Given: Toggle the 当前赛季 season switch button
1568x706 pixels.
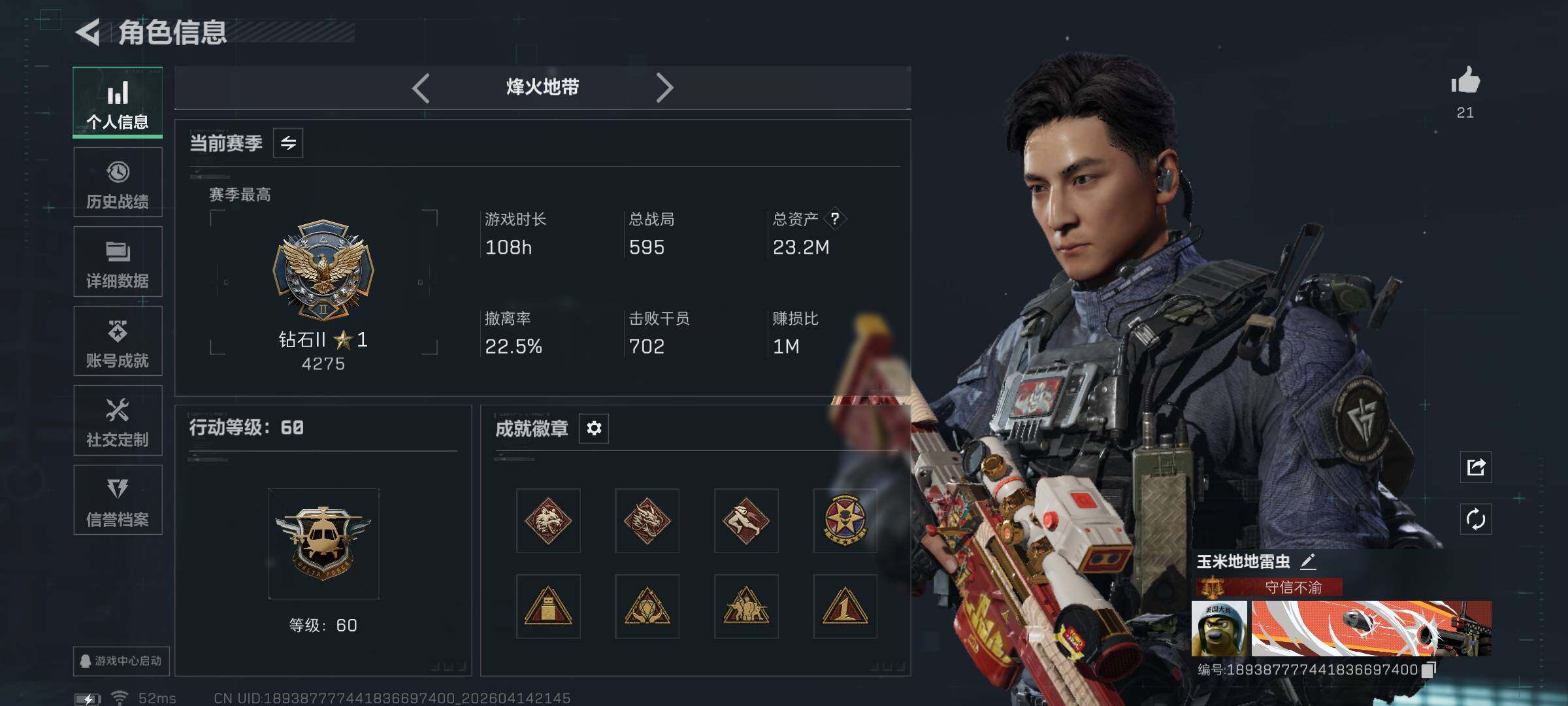Looking at the screenshot, I should pyautogui.click(x=288, y=143).
